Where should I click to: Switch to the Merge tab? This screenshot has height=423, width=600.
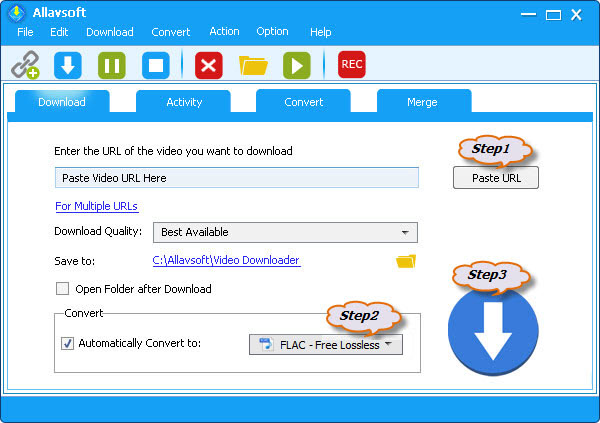[x=422, y=102]
